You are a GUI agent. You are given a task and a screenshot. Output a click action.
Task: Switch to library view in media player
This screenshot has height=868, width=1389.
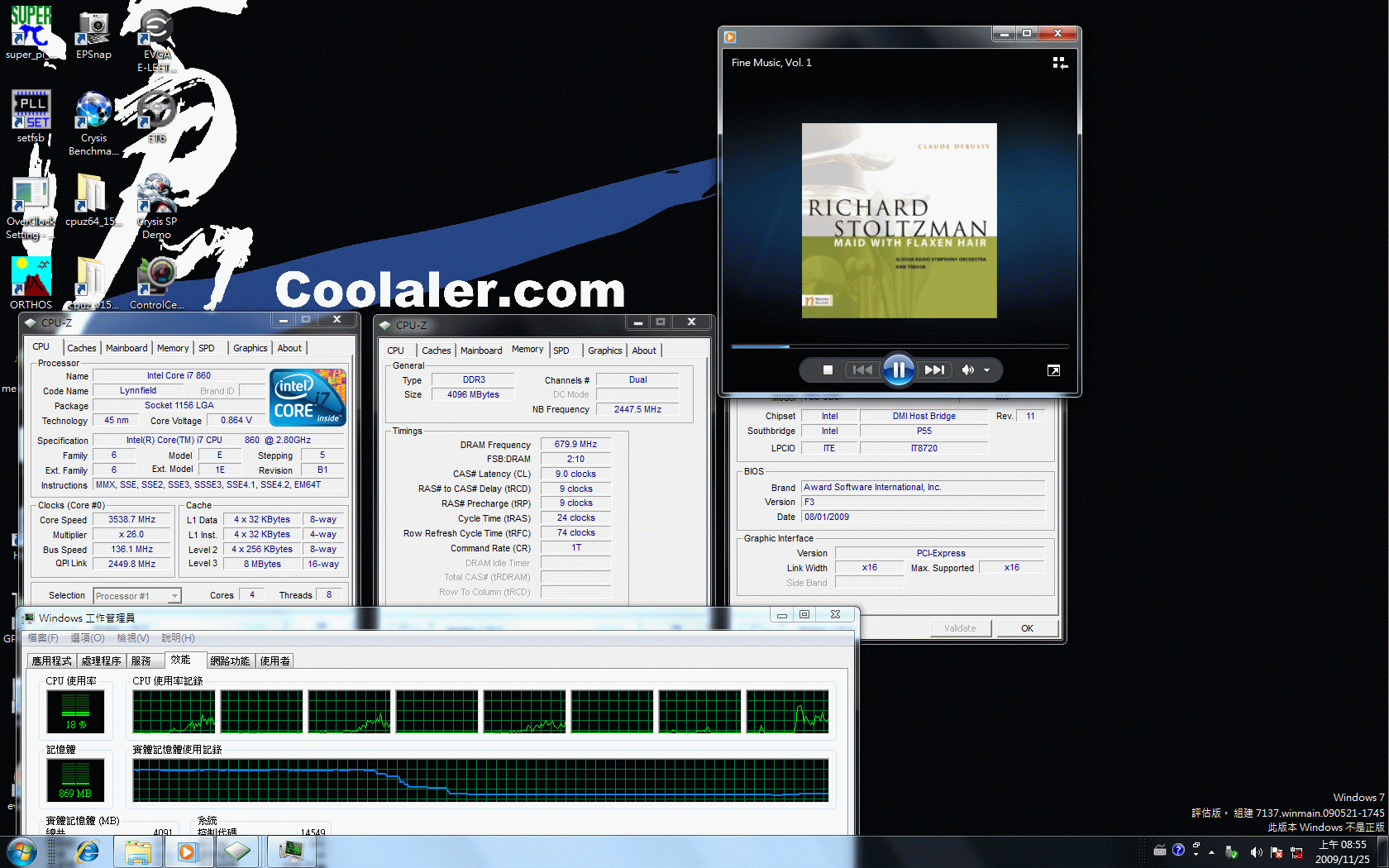(1060, 63)
